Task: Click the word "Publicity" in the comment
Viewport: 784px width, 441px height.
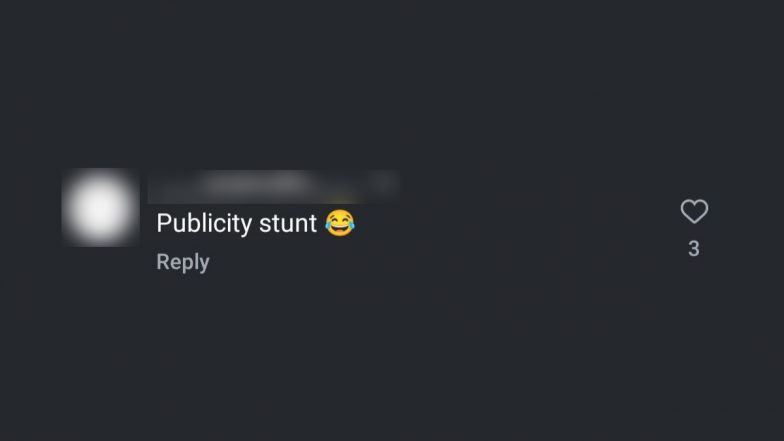Action: (x=204, y=224)
